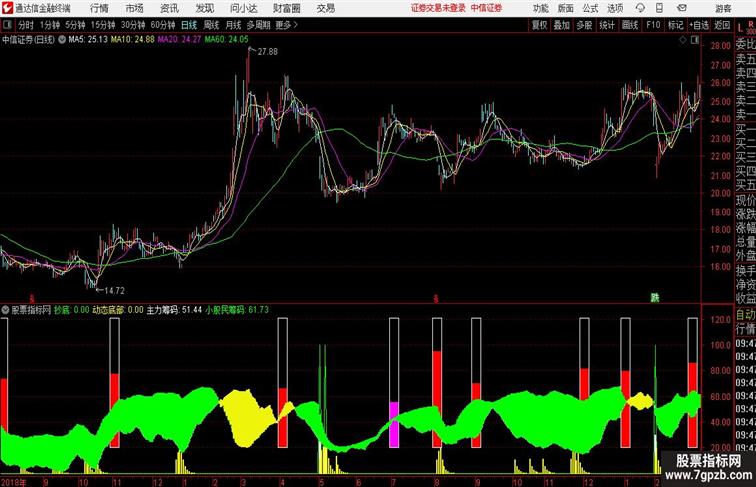
Task: Click the 14.72 low price label
Action: click(114, 291)
